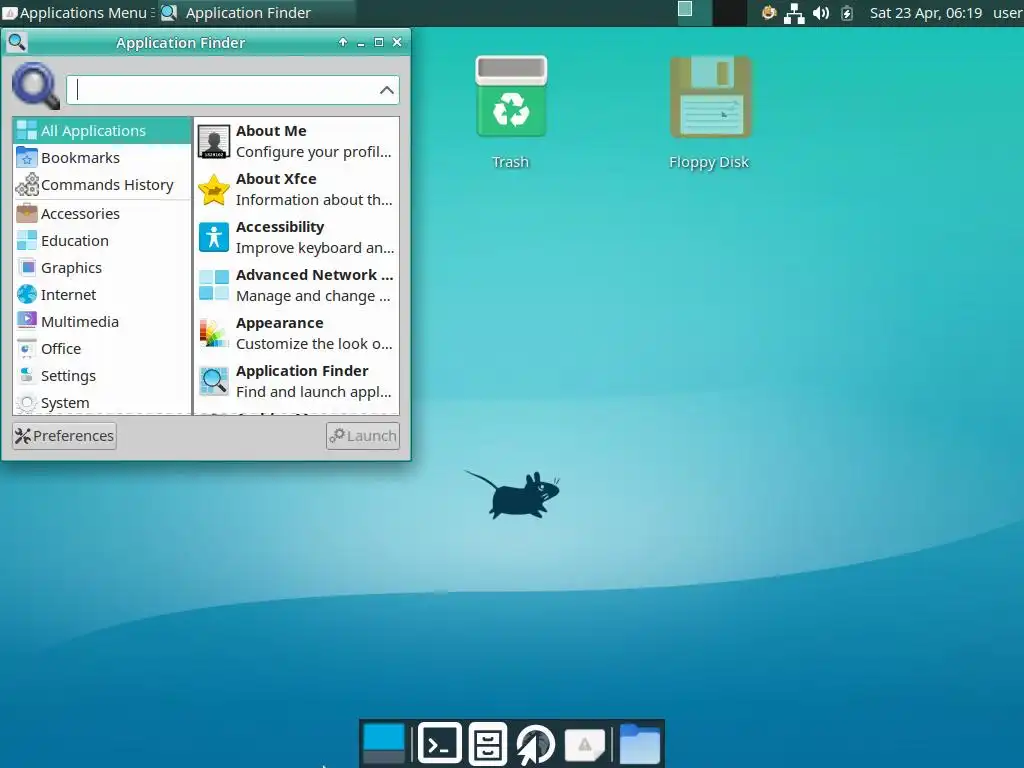Click the notification tray icon beside network
The width and height of the screenshot is (1024, 768).
[769, 12]
